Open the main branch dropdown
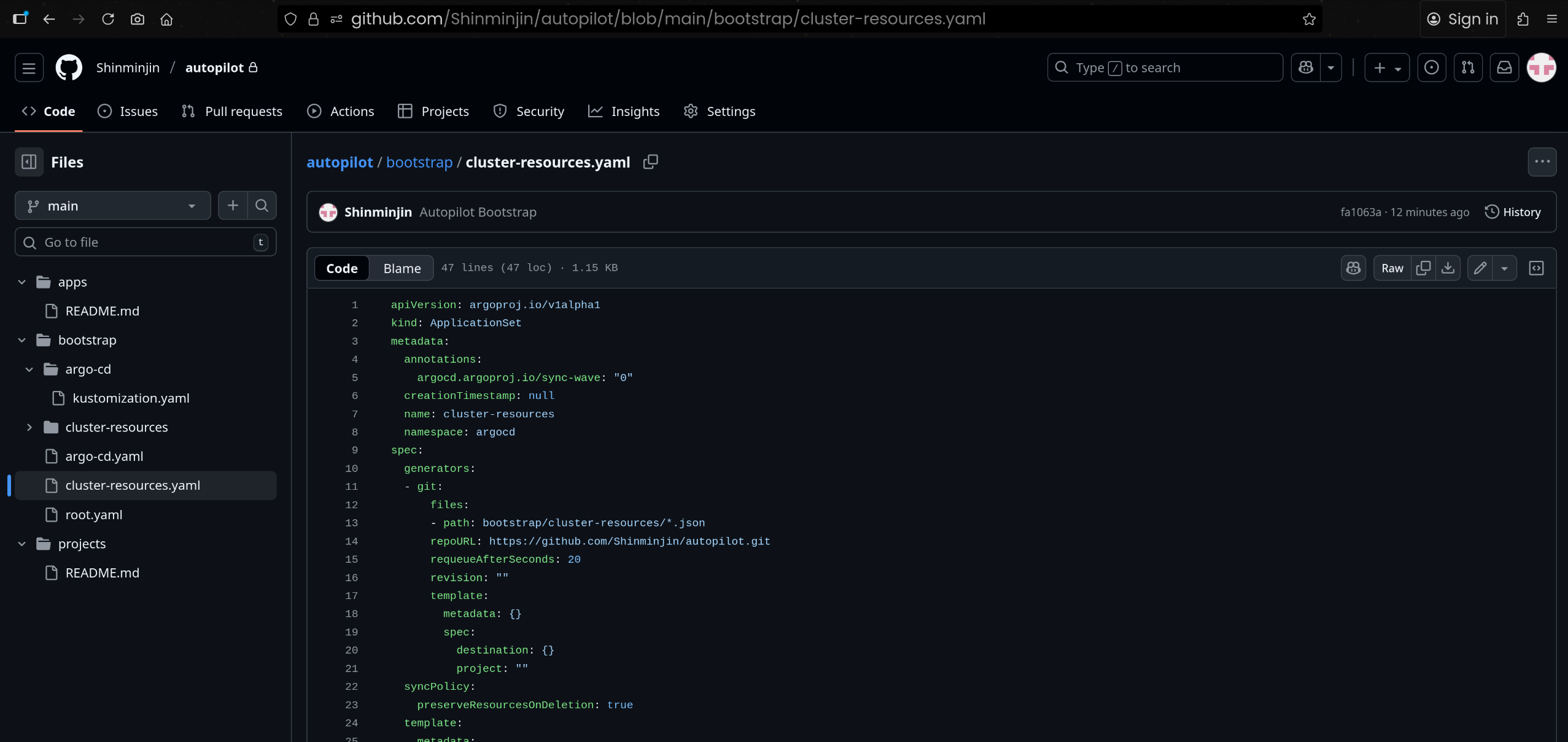The image size is (1568, 742). (x=112, y=206)
